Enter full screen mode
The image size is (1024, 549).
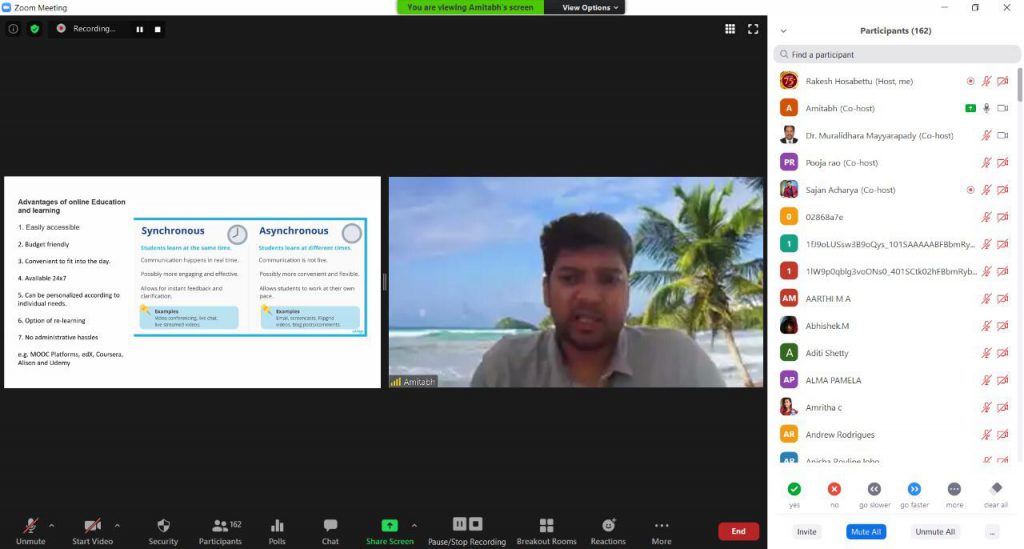[x=753, y=29]
